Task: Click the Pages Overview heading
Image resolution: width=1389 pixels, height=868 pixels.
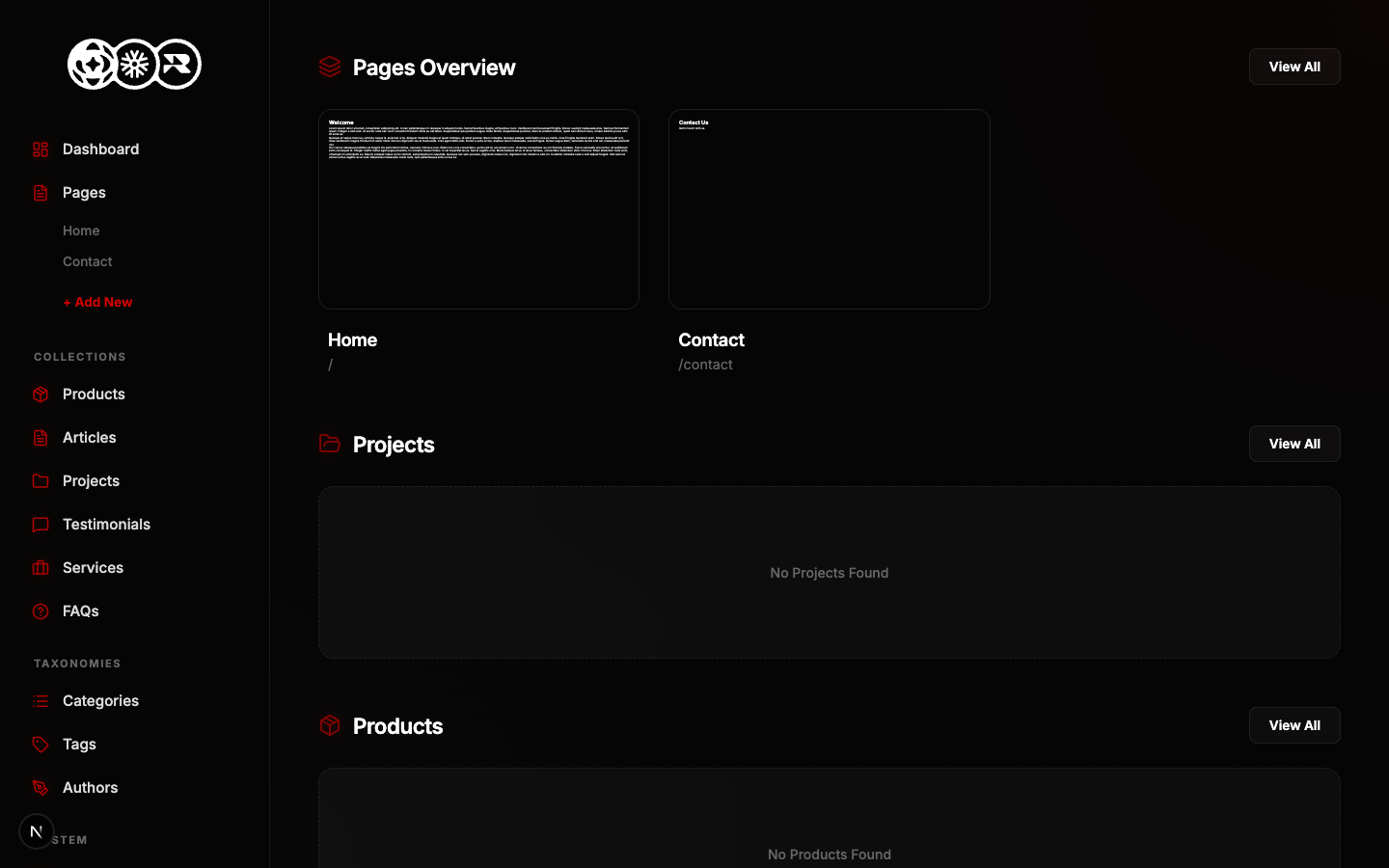Action: [434, 68]
